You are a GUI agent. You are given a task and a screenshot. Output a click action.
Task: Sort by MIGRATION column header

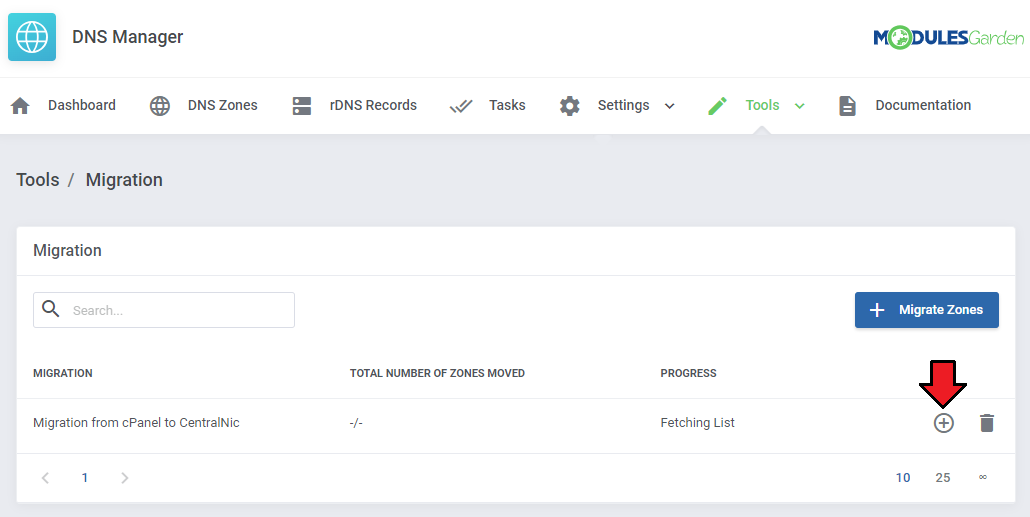point(62,373)
